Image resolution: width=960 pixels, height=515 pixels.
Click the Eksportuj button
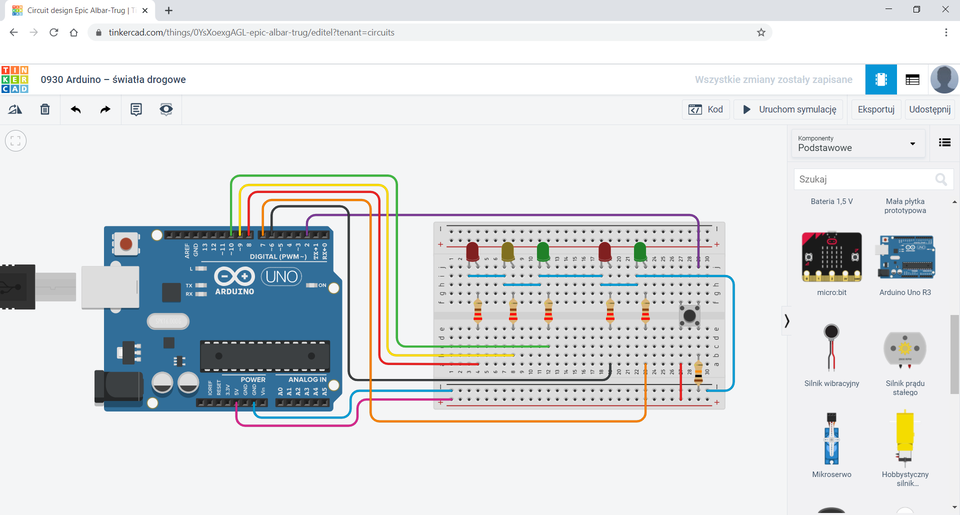876,110
